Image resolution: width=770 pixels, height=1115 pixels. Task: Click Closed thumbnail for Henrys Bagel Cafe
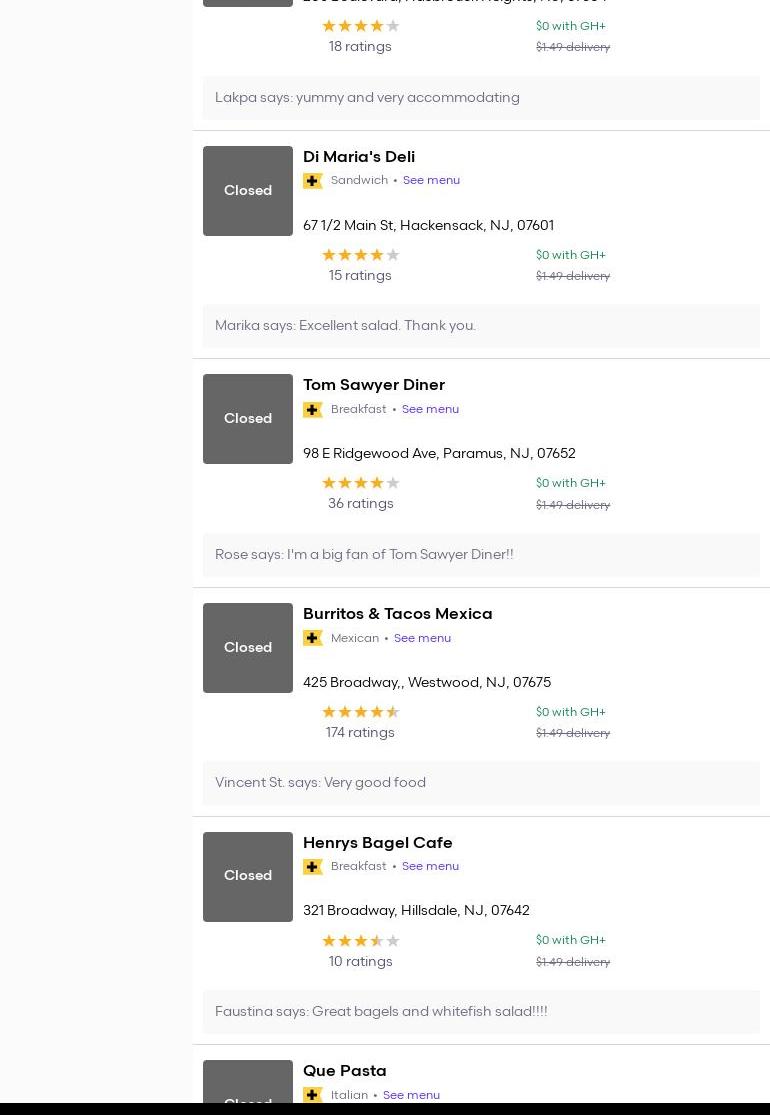[x=248, y=876]
